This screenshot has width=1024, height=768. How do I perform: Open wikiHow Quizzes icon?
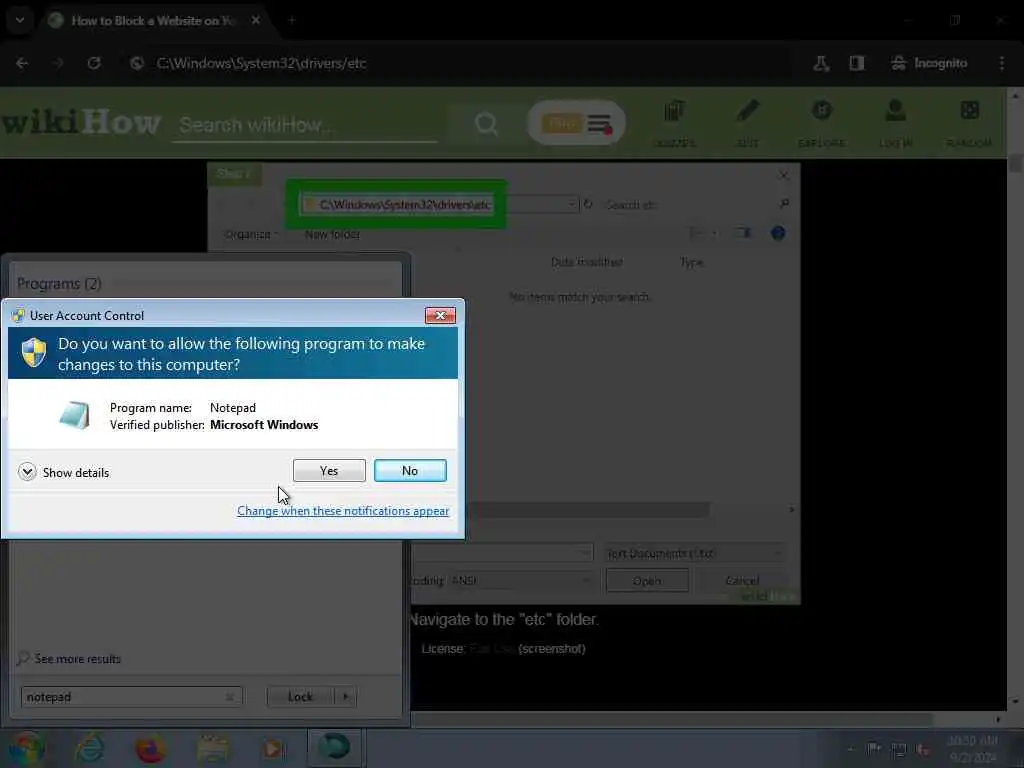tap(674, 123)
